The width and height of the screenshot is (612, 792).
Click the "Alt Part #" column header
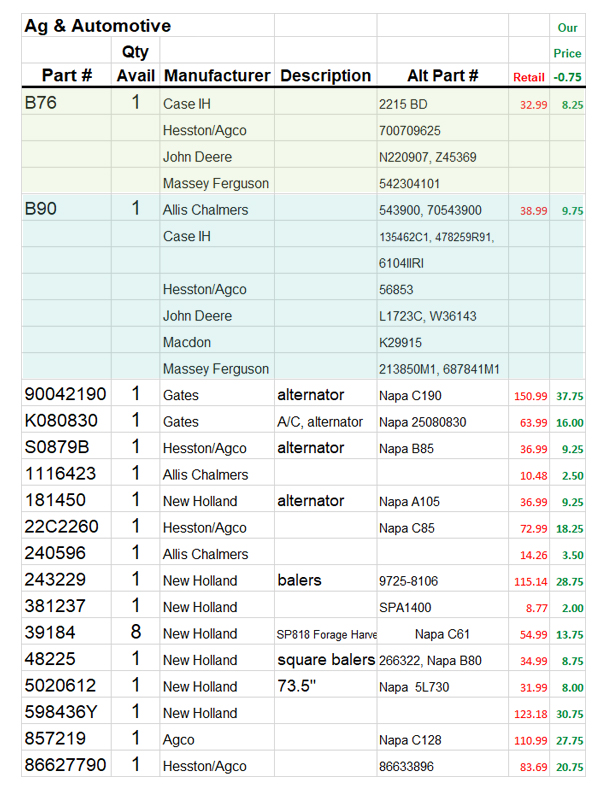(442, 76)
